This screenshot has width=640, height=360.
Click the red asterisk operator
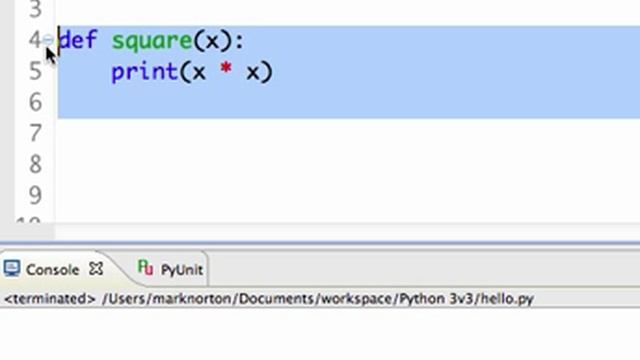pyautogui.click(x=226, y=69)
